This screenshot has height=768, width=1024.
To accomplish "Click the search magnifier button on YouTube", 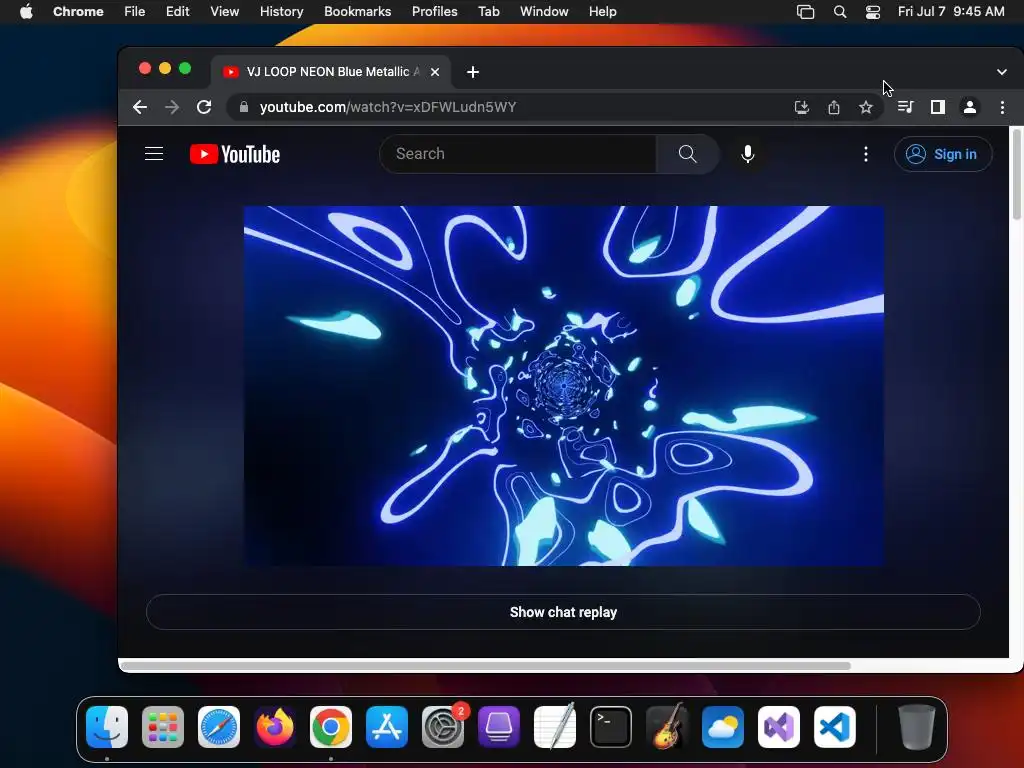I will coord(687,154).
